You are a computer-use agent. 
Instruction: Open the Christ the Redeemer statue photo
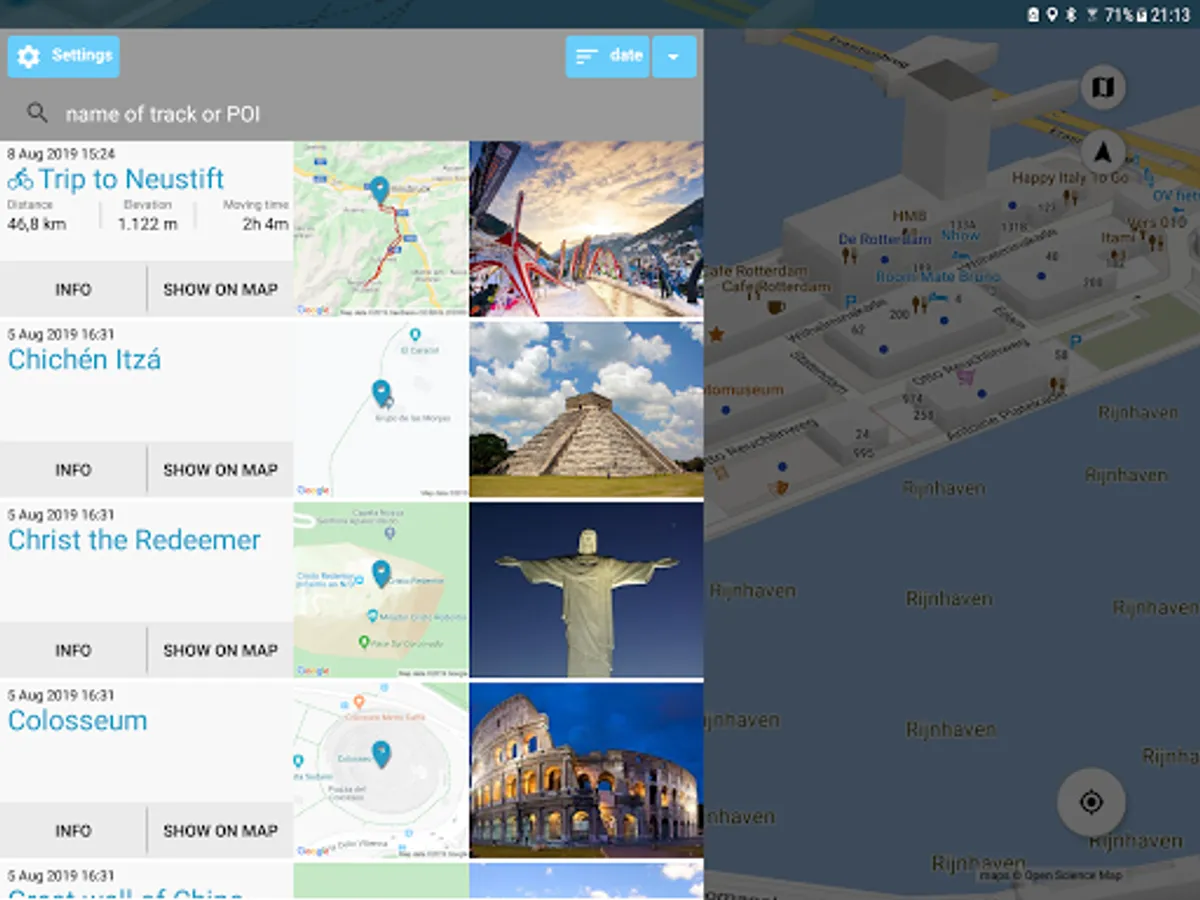586,590
